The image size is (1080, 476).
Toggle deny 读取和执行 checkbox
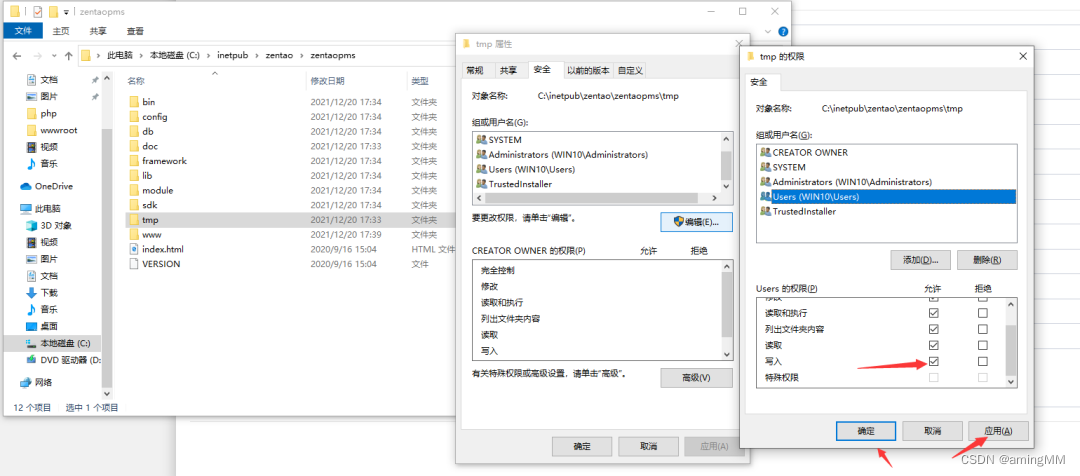pyautogui.click(x=983, y=313)
